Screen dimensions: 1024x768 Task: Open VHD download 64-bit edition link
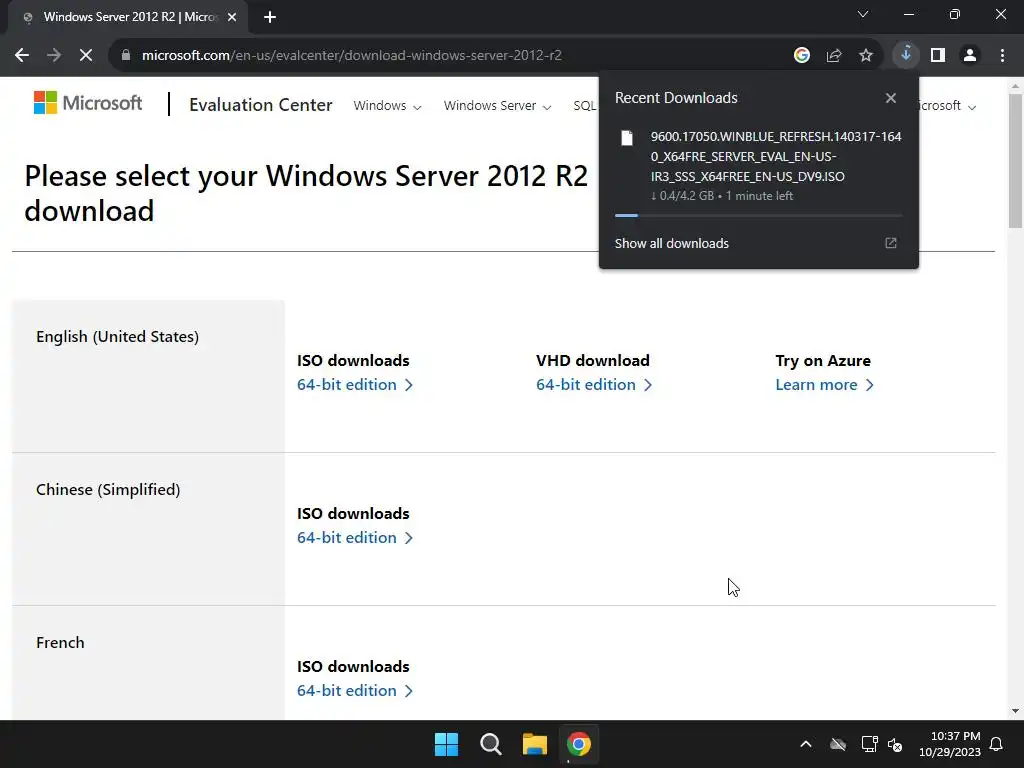[594, 385]
